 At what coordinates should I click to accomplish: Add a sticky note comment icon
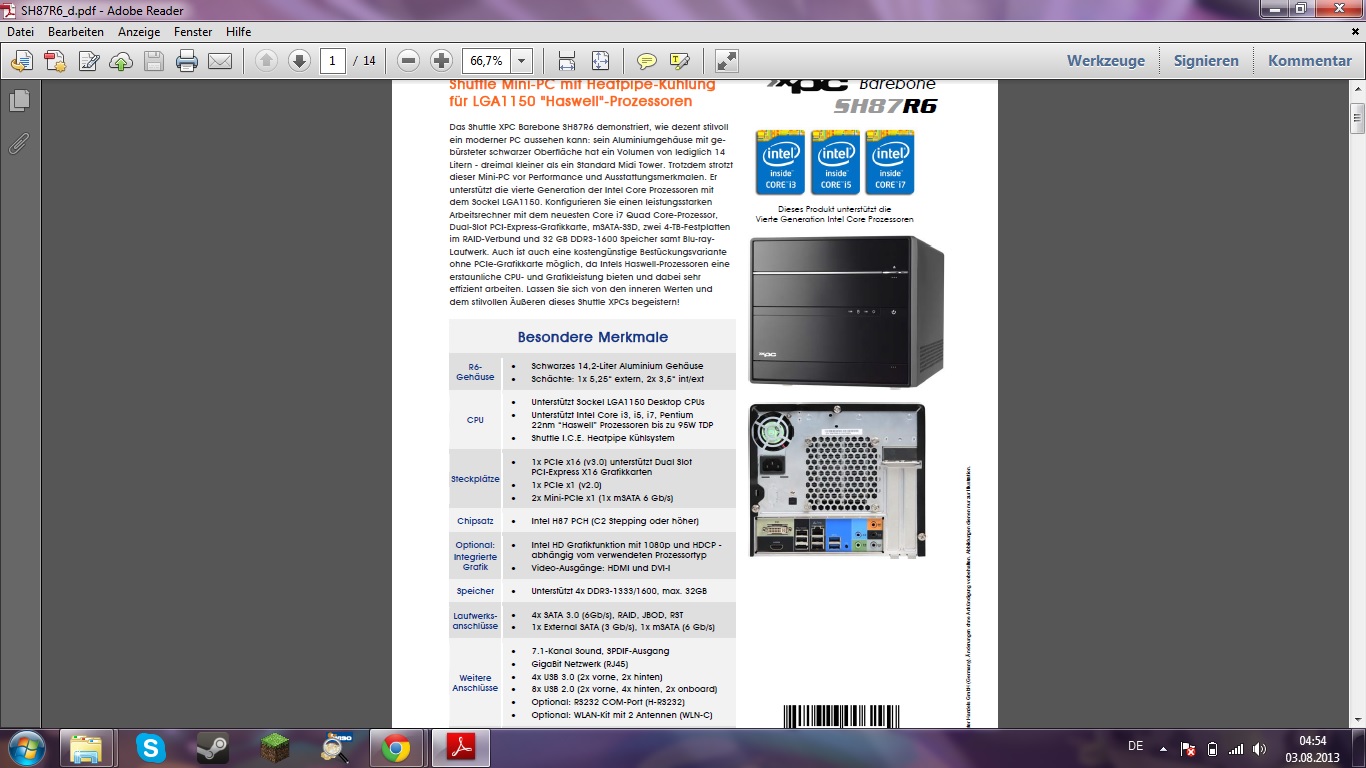(x=647, y=61)
